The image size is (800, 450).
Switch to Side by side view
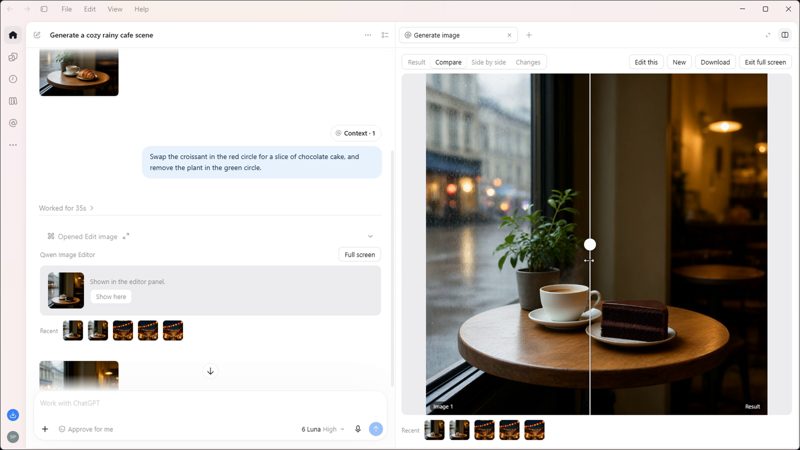coord(488,62)
